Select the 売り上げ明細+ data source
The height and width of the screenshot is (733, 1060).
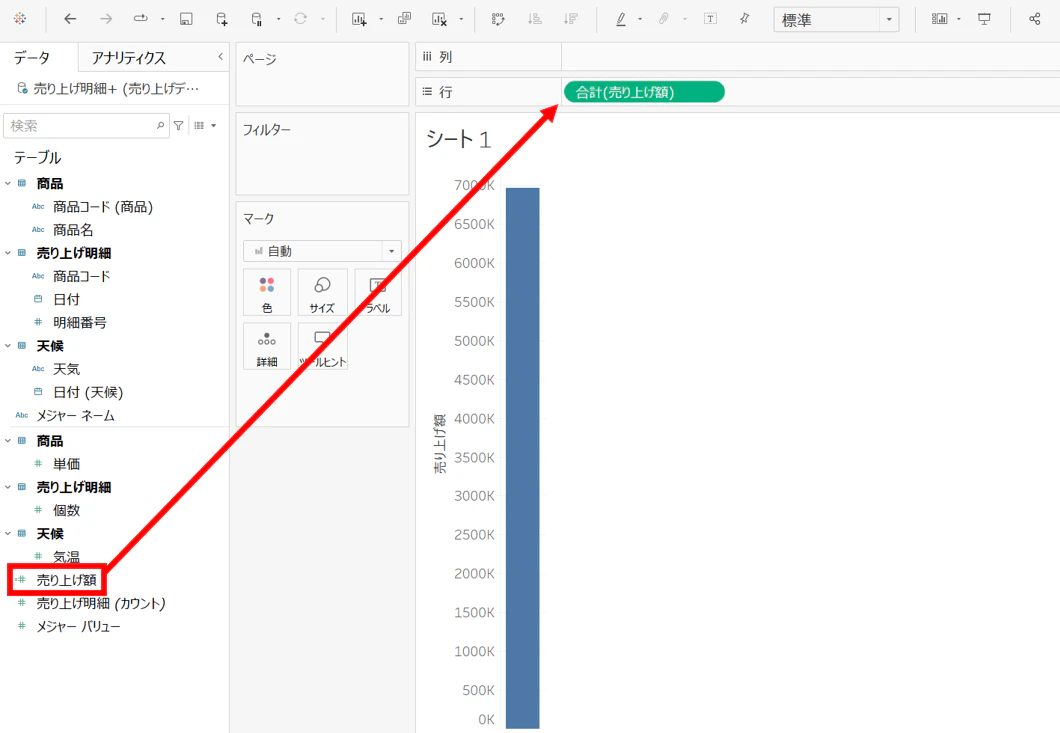[x=108, y=88]
